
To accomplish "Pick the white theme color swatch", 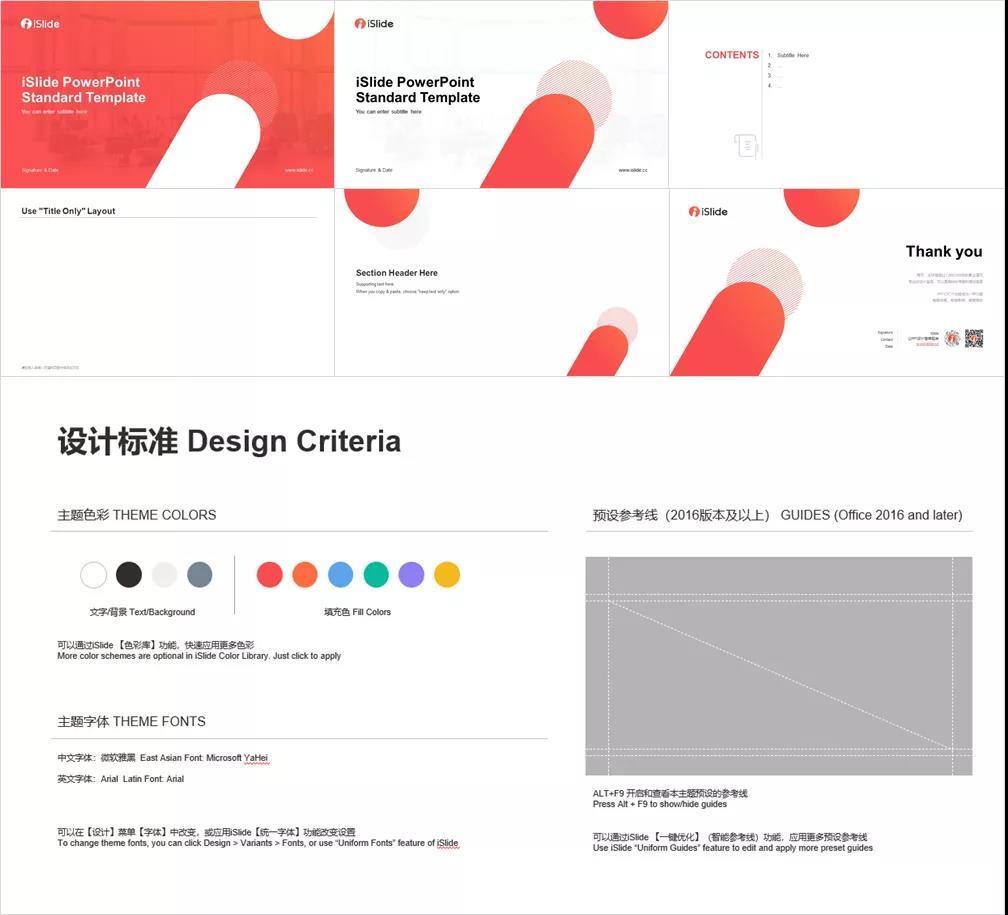I will [93, 574].
